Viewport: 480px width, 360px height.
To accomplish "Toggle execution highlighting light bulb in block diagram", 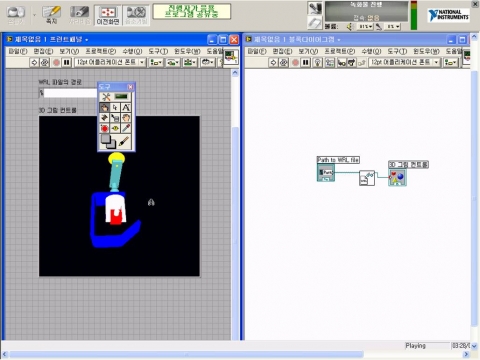I will click(317, 62).
